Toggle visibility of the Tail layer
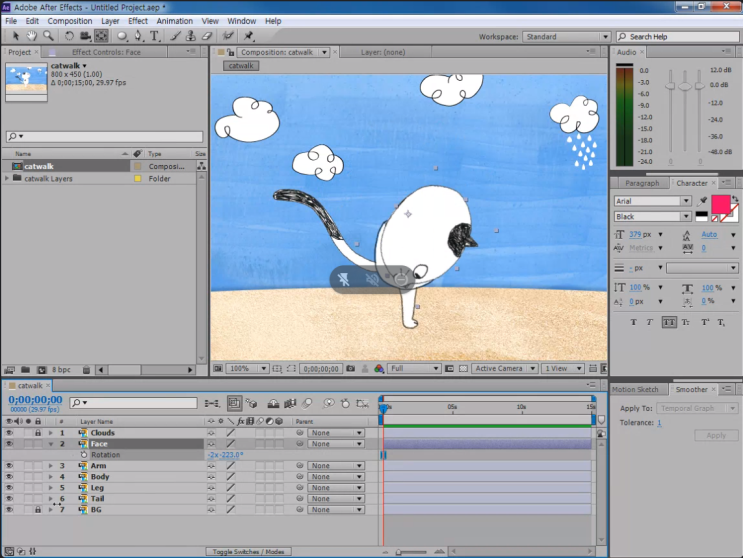The image size is (743, 558). [x=9, y=499]
